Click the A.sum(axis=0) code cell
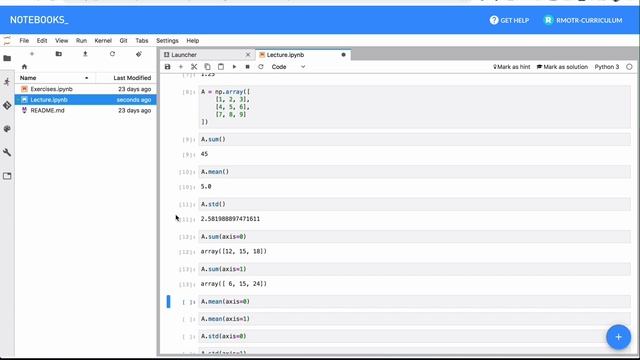Image resolution: width=640 pixels, height=360 pixels. [414, 236]
